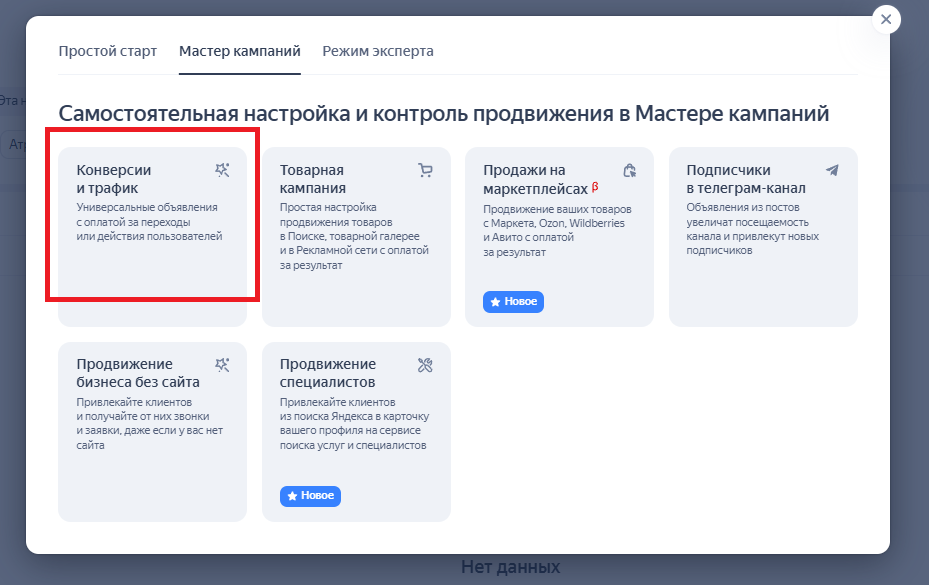The width and height of the screenshot is (929, 585).
Task: Open the Режим эксперта tab
Action: coord(377,51)
